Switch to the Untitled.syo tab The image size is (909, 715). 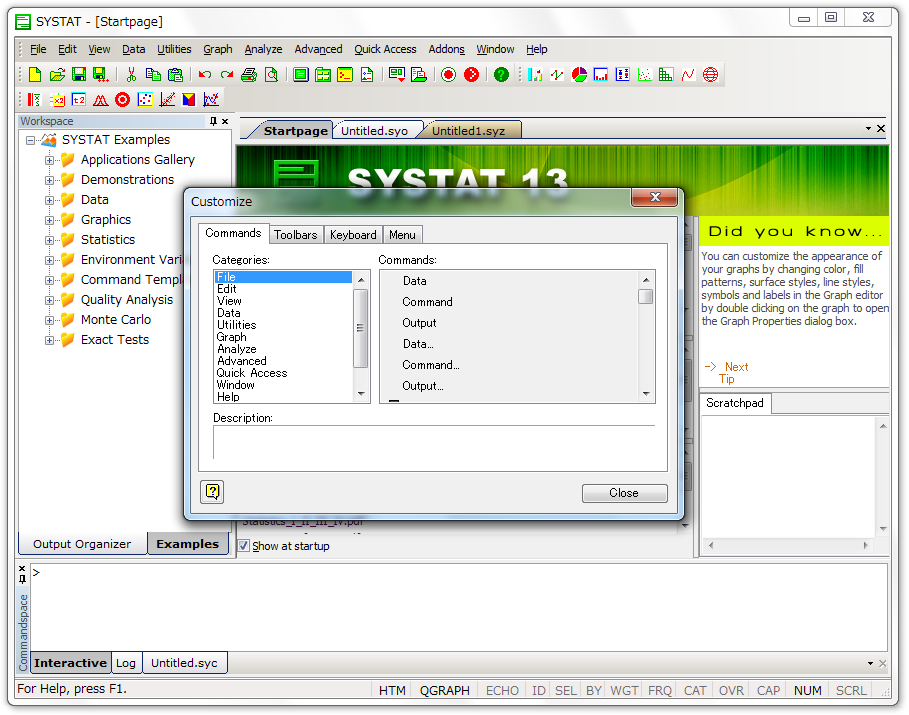(374, 131)
